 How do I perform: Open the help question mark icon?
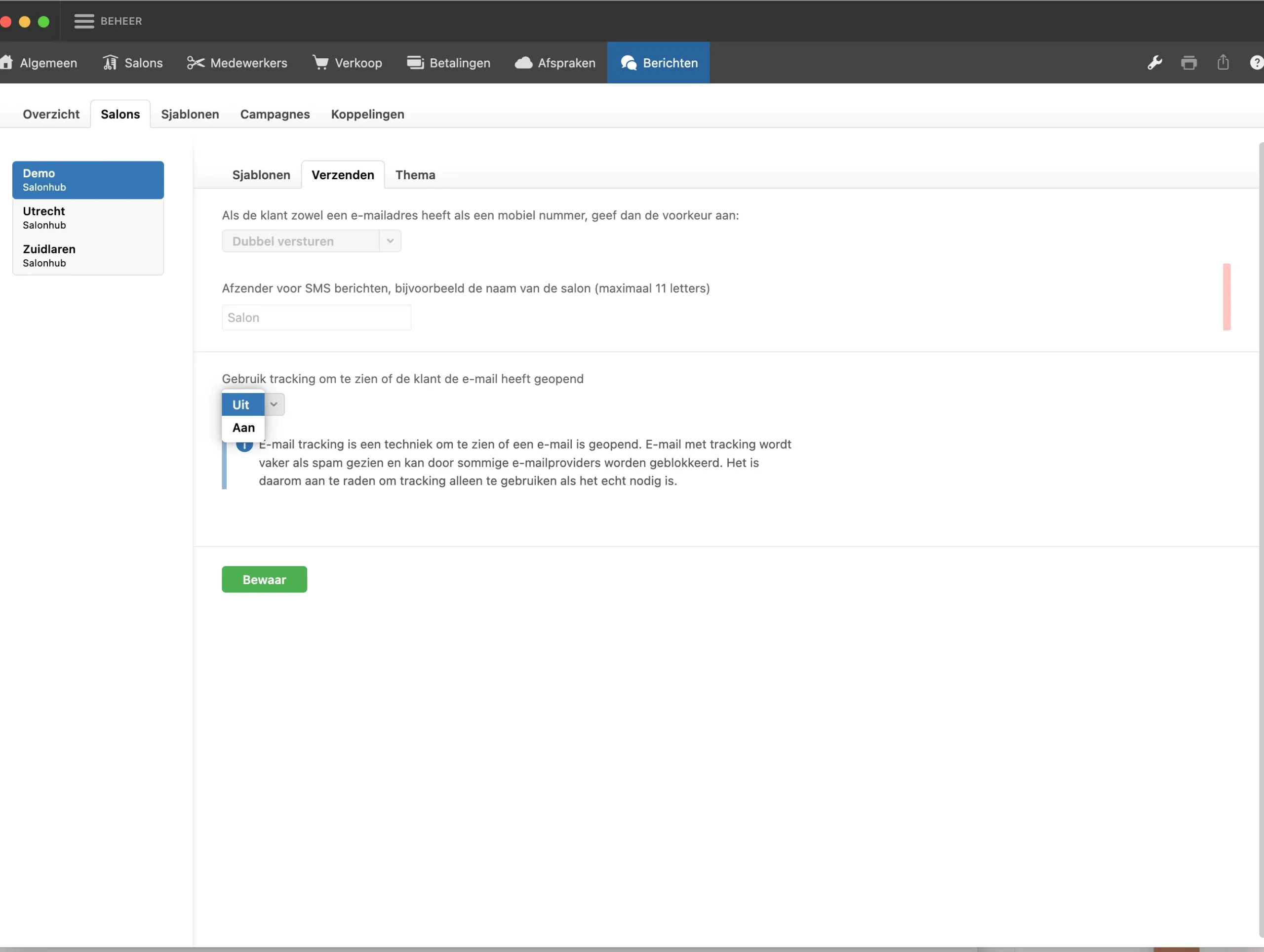click(x=1256, y=63)
